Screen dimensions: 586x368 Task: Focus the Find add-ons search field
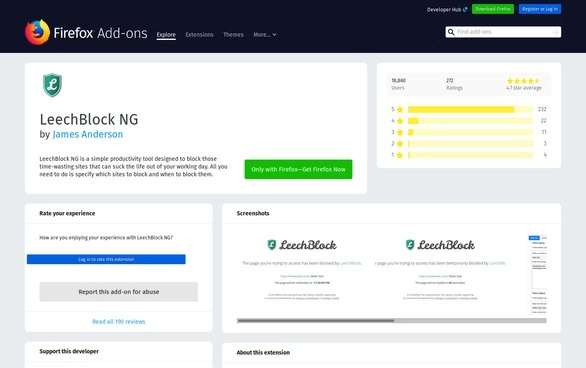503,32
